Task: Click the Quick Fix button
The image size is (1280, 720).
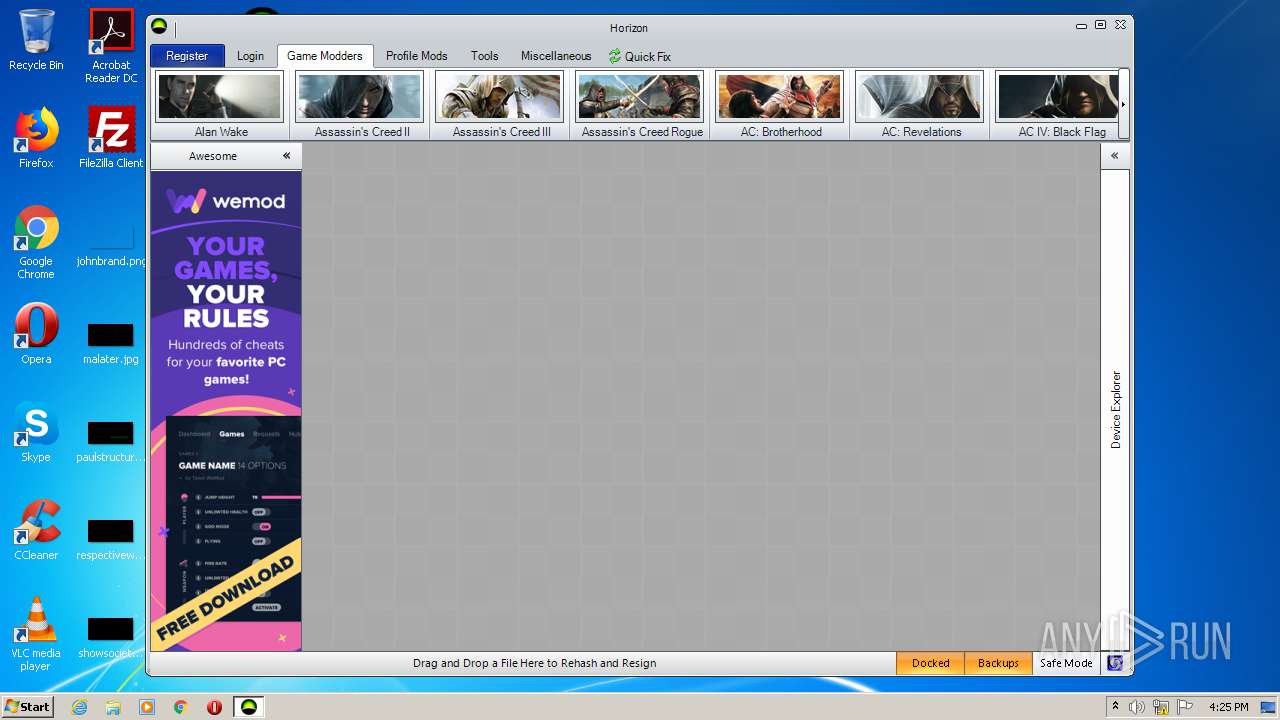Action: (x=640, y=56)
